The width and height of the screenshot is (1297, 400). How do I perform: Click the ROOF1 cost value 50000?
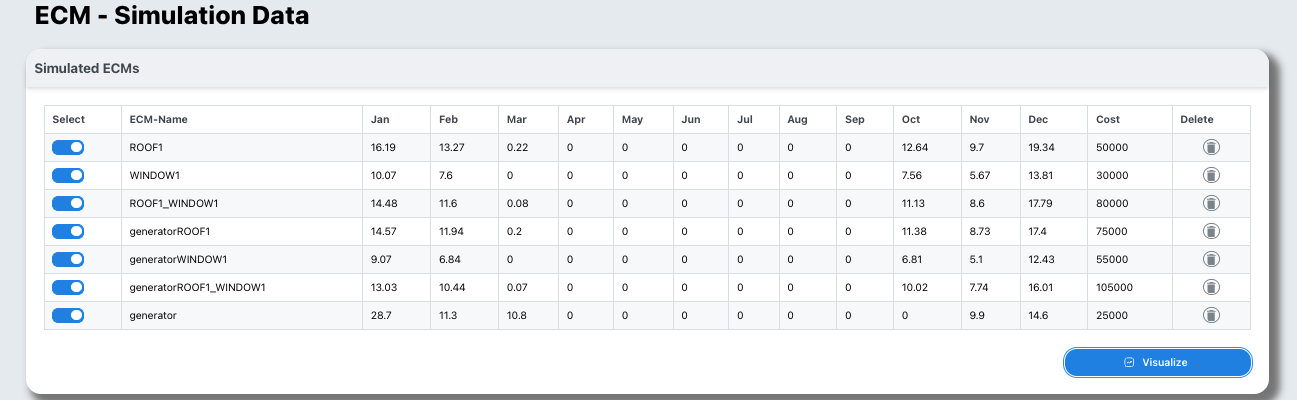1112,147
